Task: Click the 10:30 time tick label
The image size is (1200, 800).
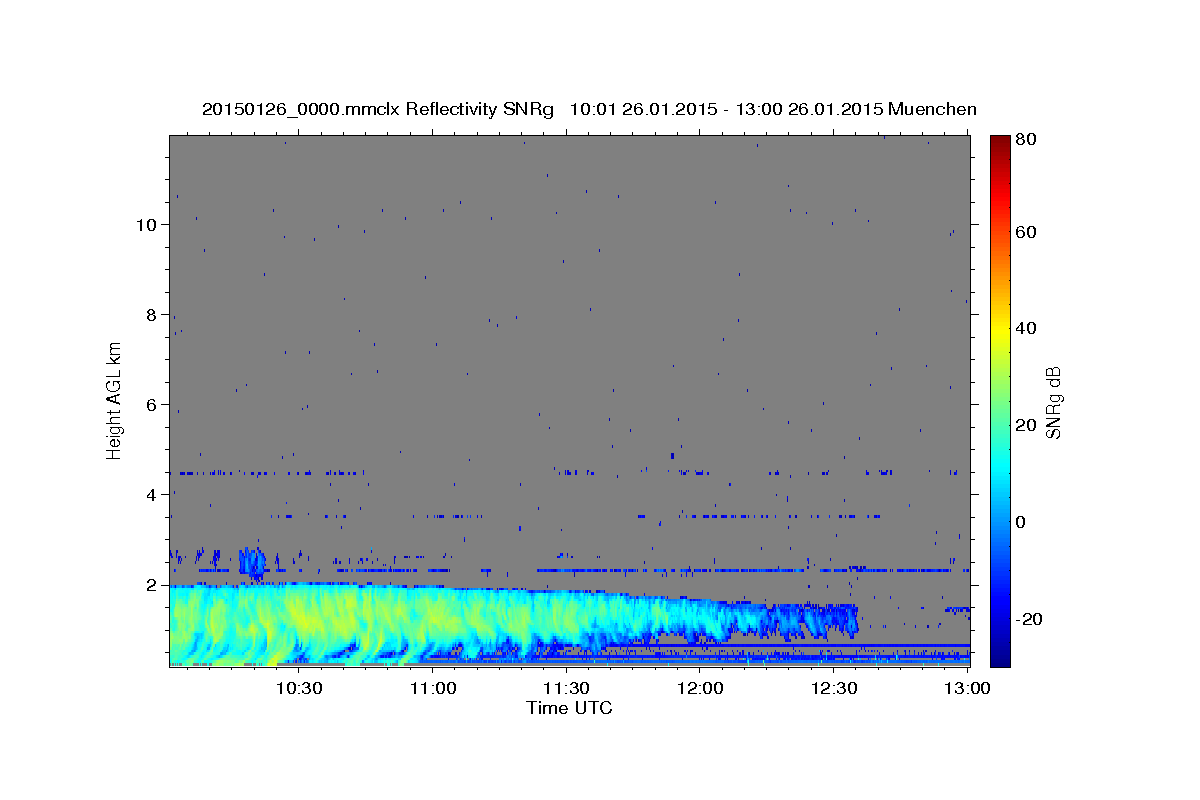Action: [x=298, y=689]
